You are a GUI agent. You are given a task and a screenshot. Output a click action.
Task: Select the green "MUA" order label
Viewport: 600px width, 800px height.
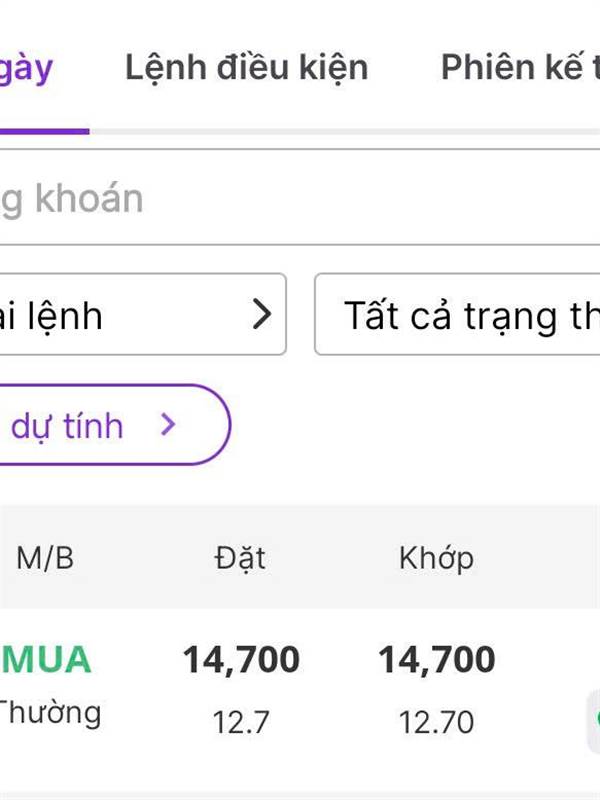(x=46, y=660)
